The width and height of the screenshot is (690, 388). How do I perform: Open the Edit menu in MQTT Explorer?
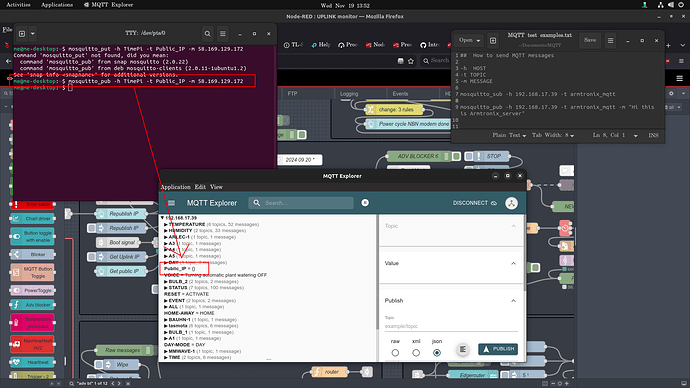pyautogui.click(x=200, y=187)
